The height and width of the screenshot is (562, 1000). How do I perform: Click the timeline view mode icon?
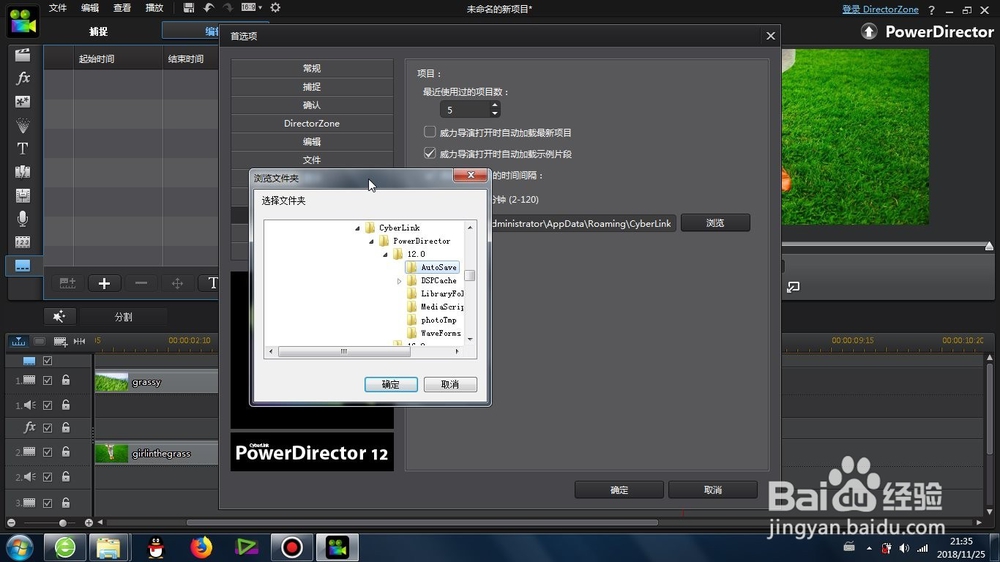click(x=18, y=341)
